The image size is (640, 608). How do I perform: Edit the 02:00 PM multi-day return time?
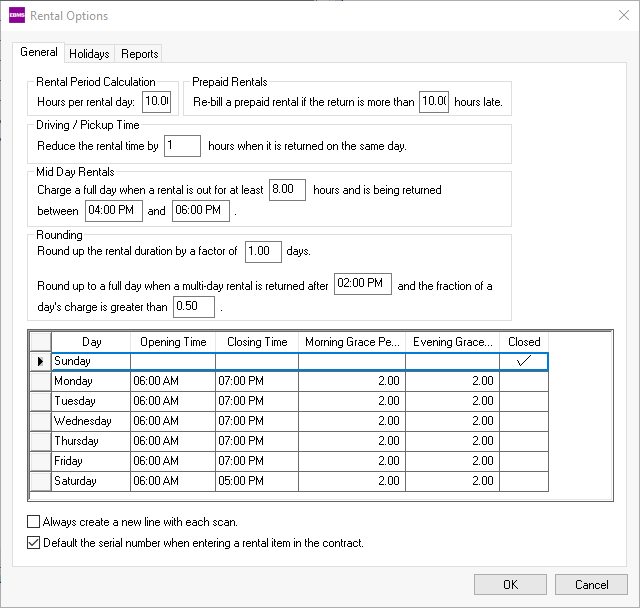[x=362, y=285]
